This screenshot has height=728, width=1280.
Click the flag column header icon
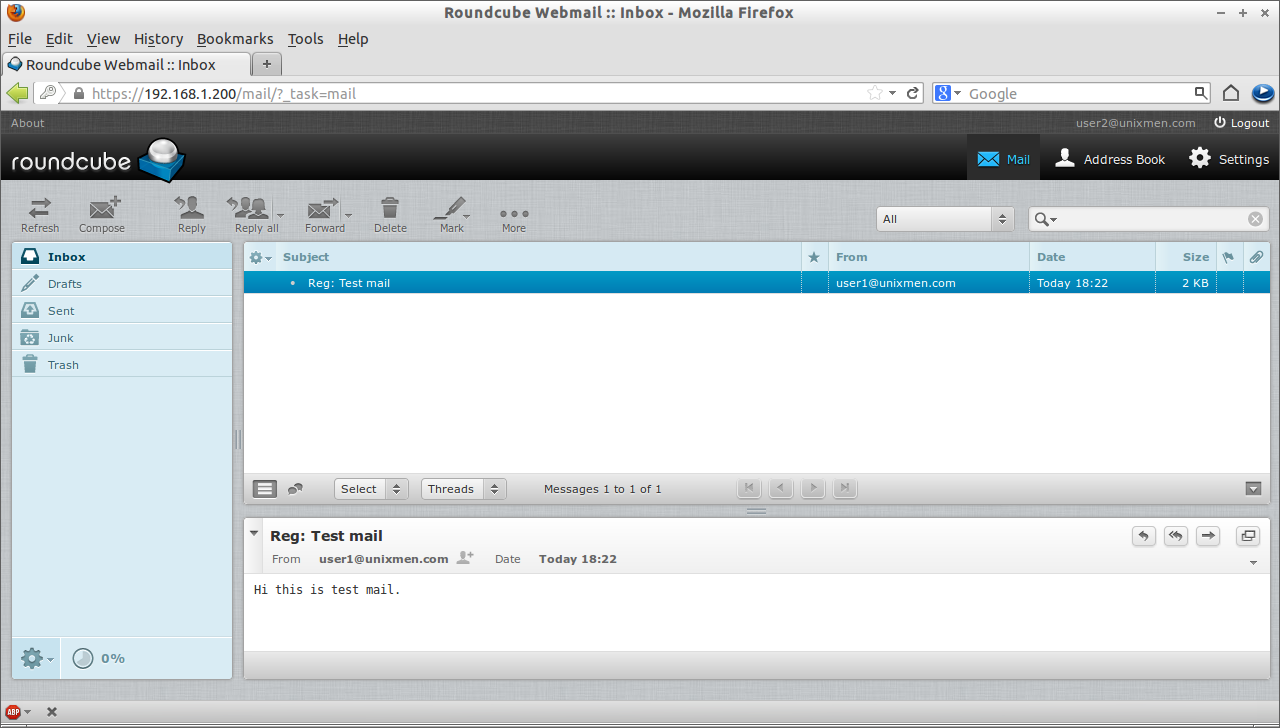pyautogui.click(x=1228, y=257)
